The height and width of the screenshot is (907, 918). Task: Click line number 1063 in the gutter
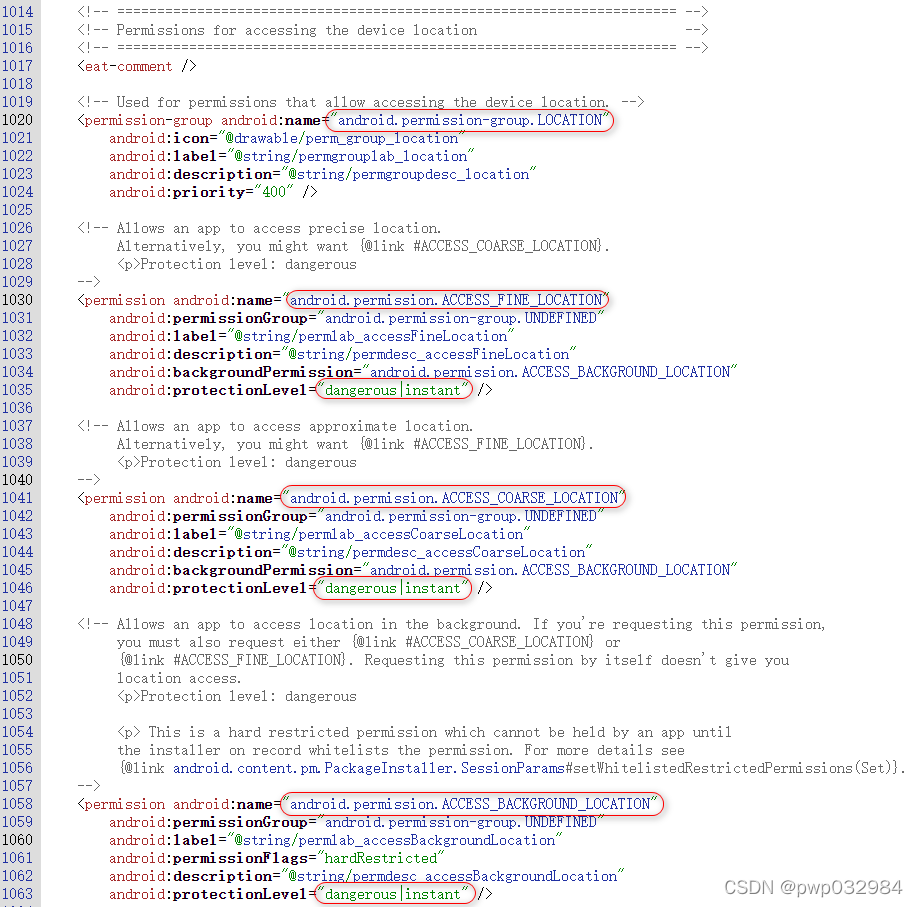[x=18, y=894]
